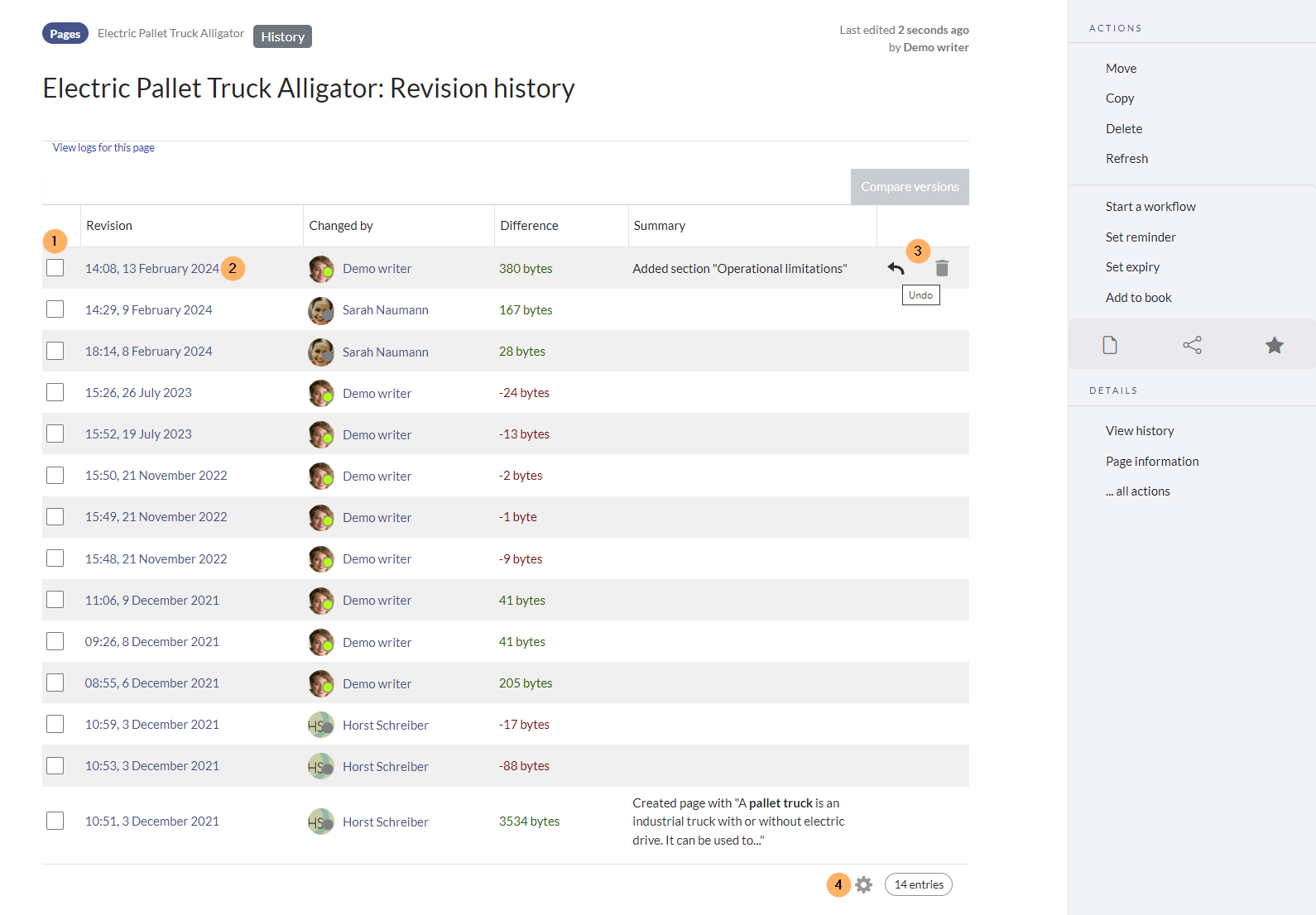Image resolution: width=1316 pixels, height=915 pixels.
Task: Click the Undo arrow icon for latest revision
Action: 896,268
